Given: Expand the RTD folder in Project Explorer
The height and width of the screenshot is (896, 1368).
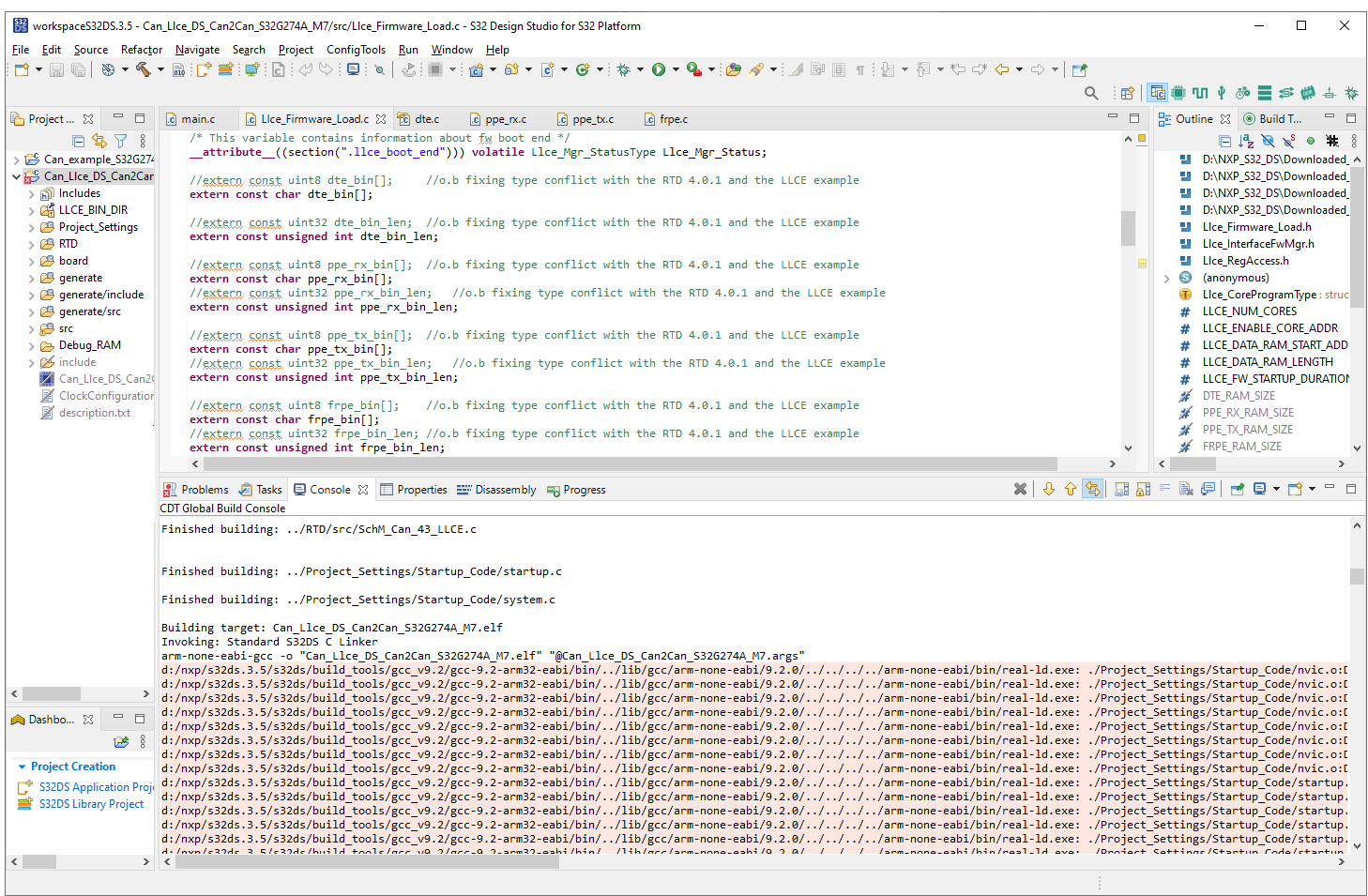Looking at the screenshot, I should (x=31, y=243).
